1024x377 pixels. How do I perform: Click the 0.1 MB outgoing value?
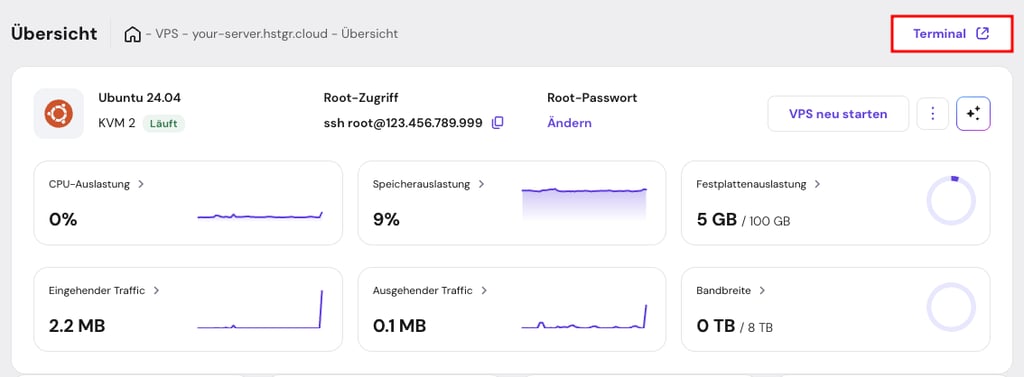(400, 325)
